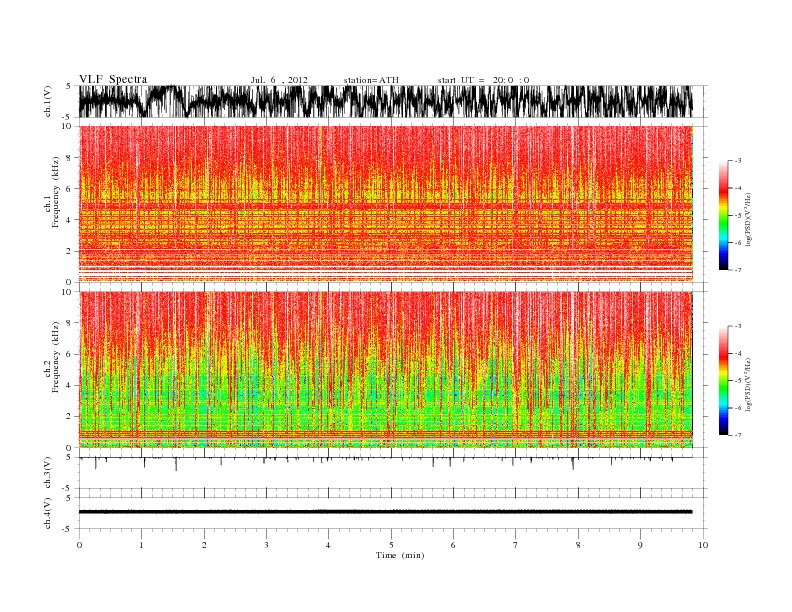The image size is (792, 612).
Task: Click the 'ch.4(V)' axis label
Action: (x=48, y=513)
